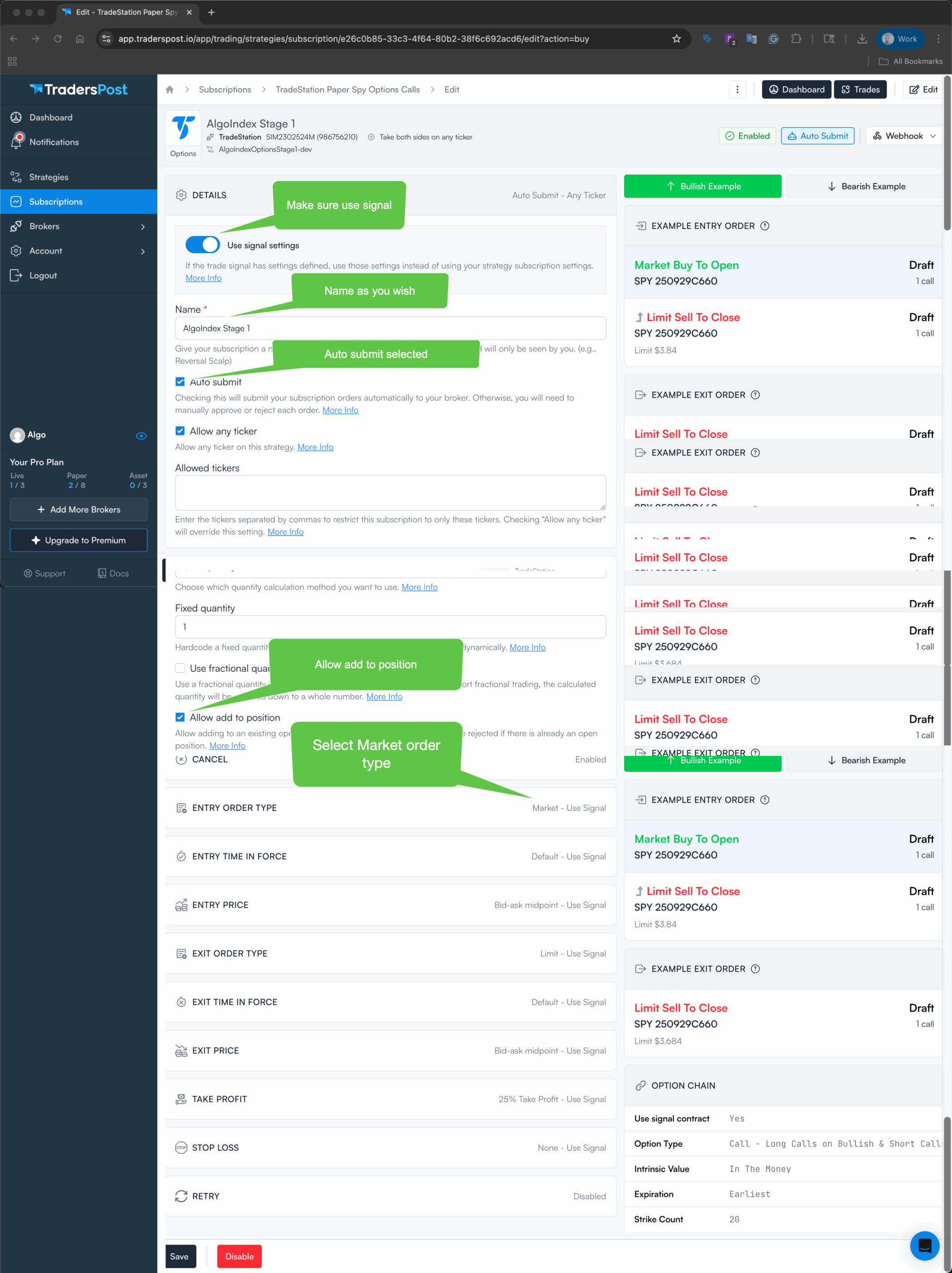Open the three-dot more options menu
This screenshot has width=952, height=1273.
coord(737,90)
